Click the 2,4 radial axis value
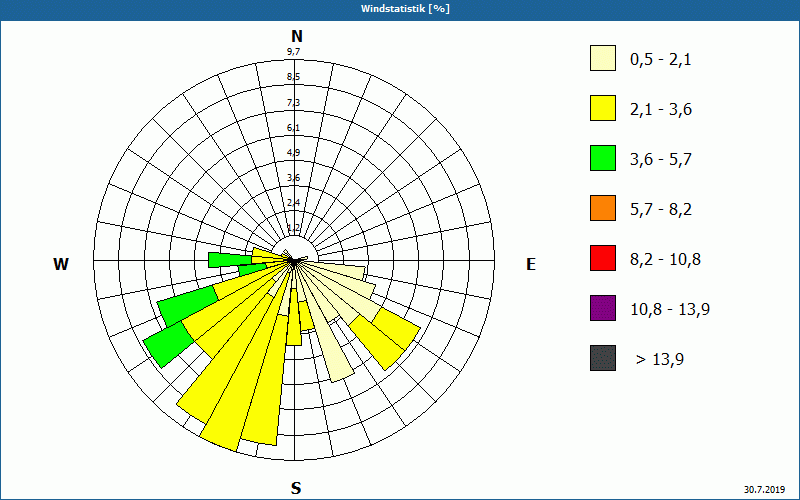Image resolution: width=800 pixels, height=500 pixels. pyautogui.click(x=293, y=203)
